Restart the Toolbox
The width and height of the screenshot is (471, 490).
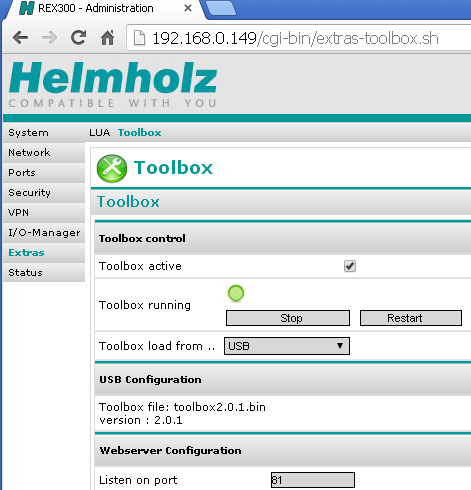coord(411,318)
